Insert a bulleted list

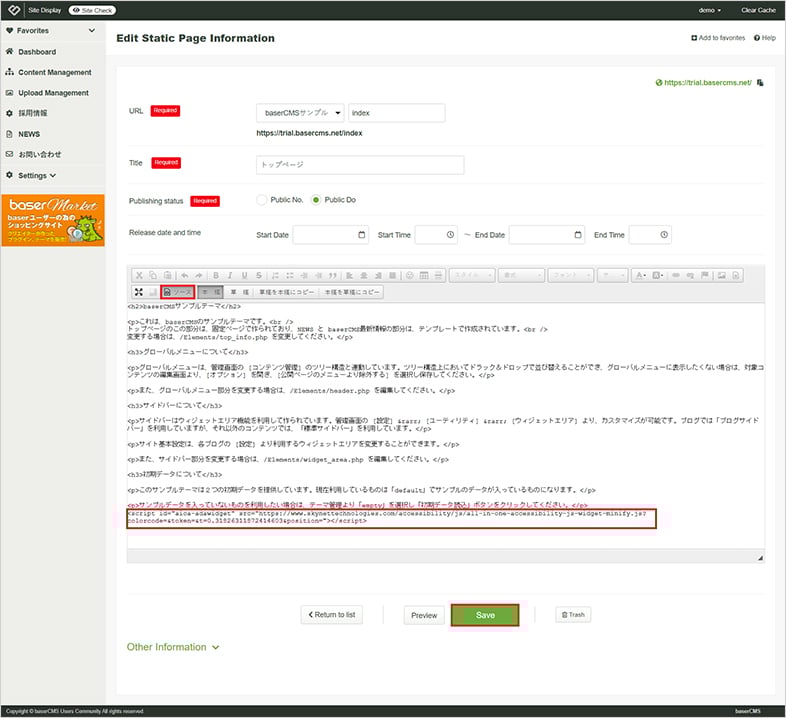(x=290, y=275)
